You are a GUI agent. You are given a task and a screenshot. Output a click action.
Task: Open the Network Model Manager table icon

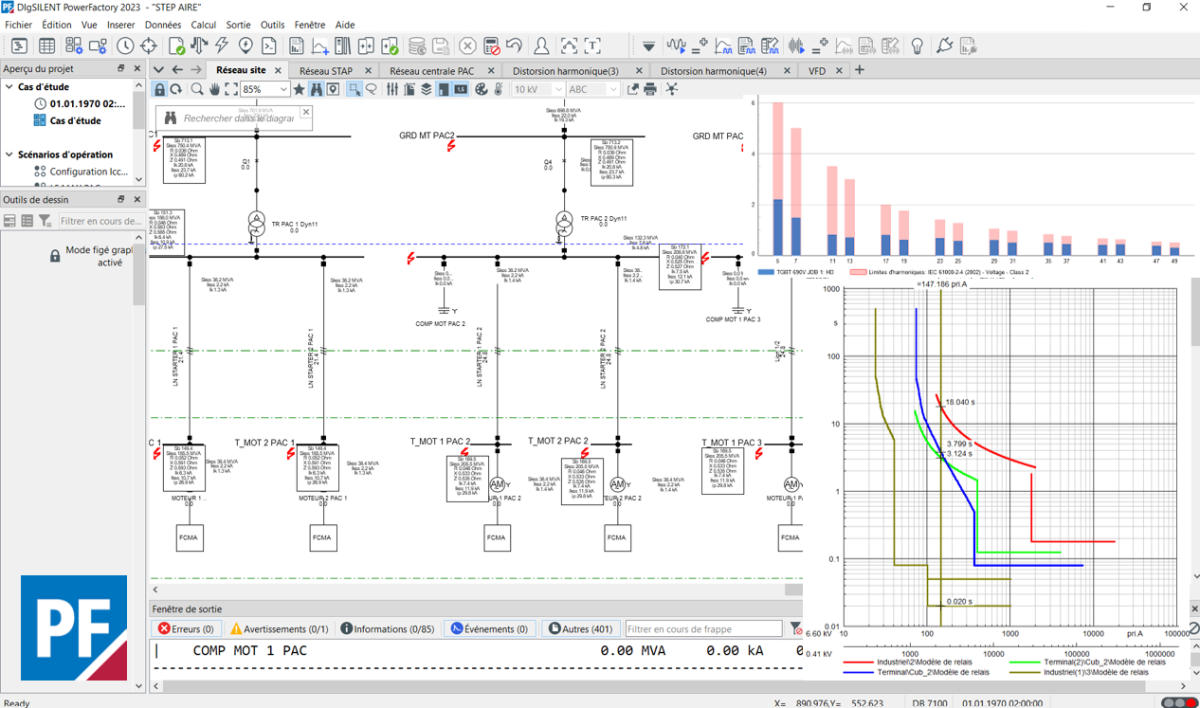(47, 45)
